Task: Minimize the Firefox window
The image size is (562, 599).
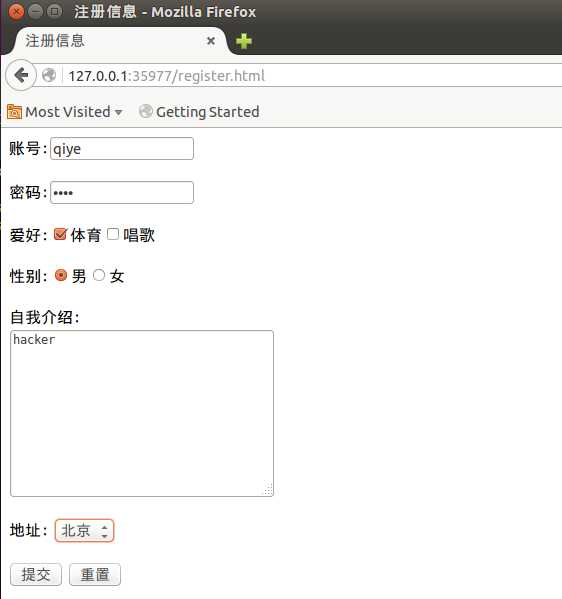Action: pyautogui.click(x=36, y=11)
